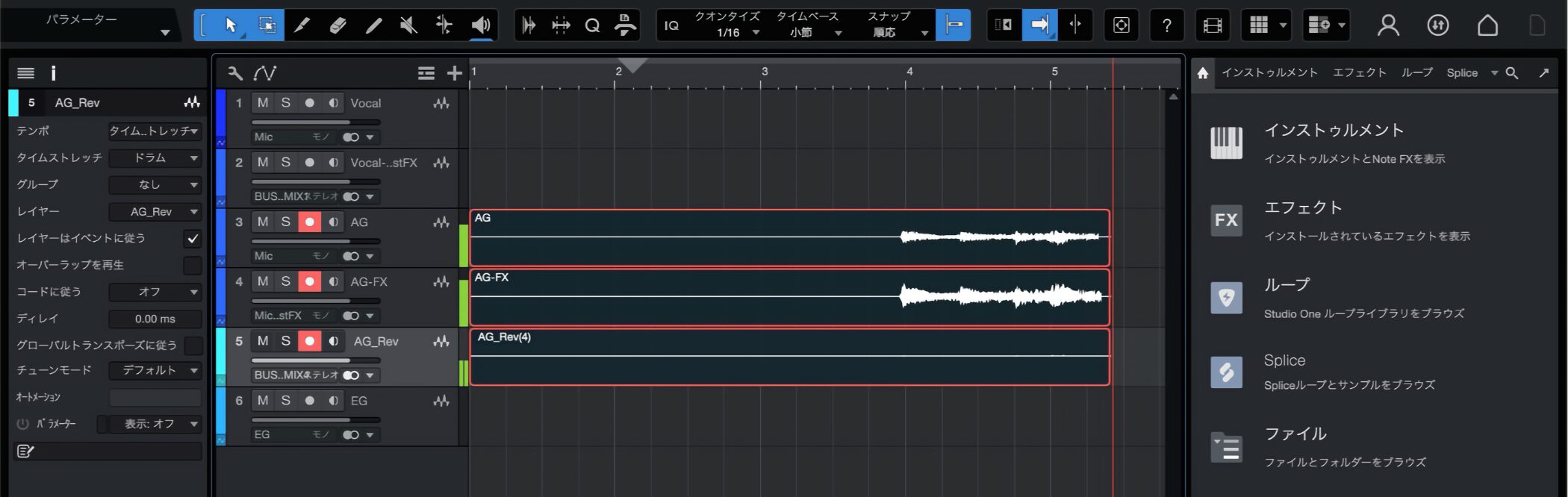Select the Eraser tool

(x=337, y=25)
